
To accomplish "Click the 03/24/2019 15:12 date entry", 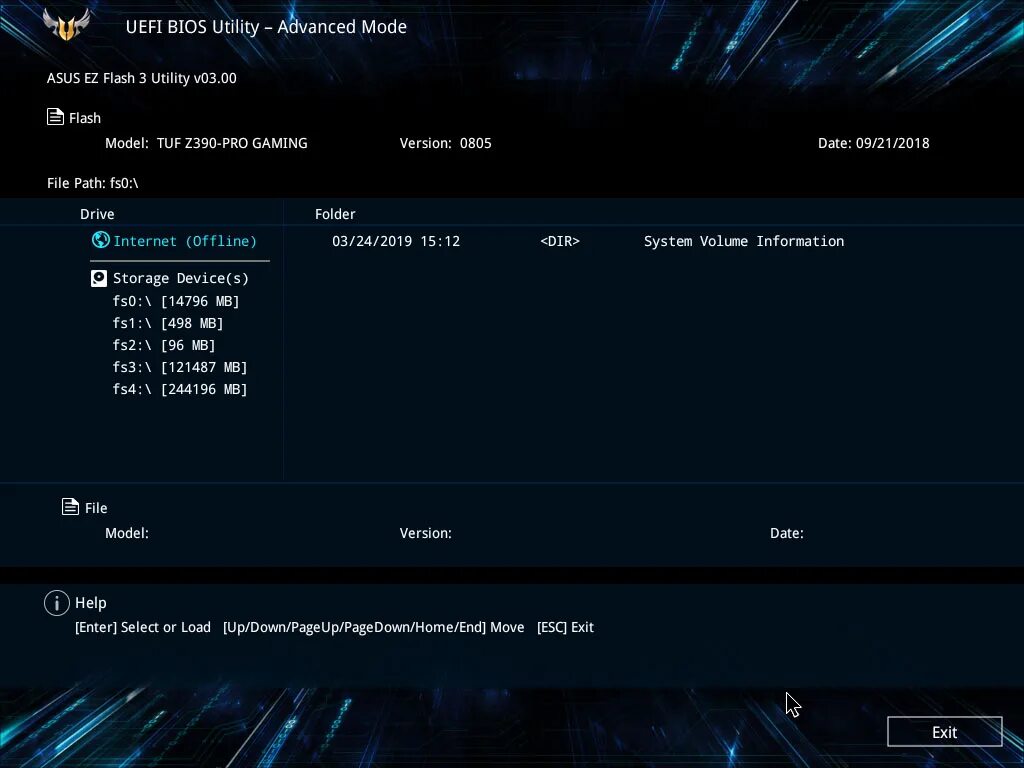I will point(396,241).
